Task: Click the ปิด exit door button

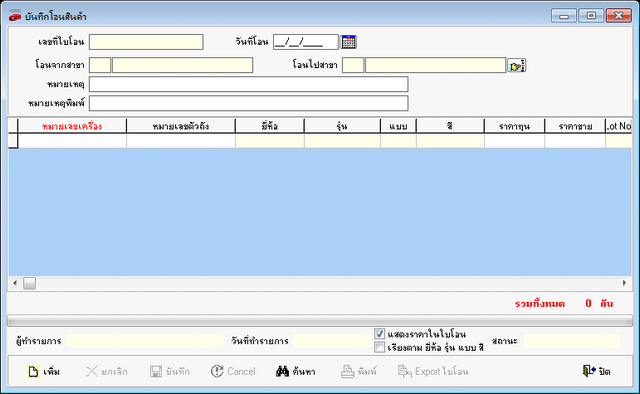Action: pyautogui.click(x=596, y=371)
